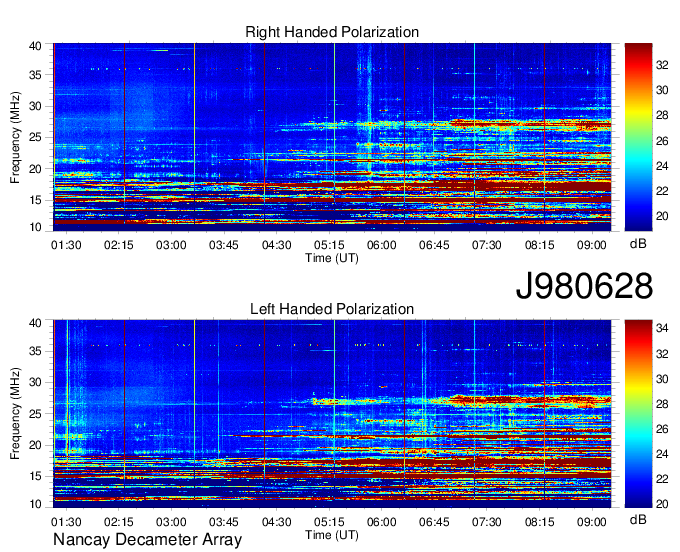Click the 02:15 time tick of Right Handed plot

click(x=118, y=245)
